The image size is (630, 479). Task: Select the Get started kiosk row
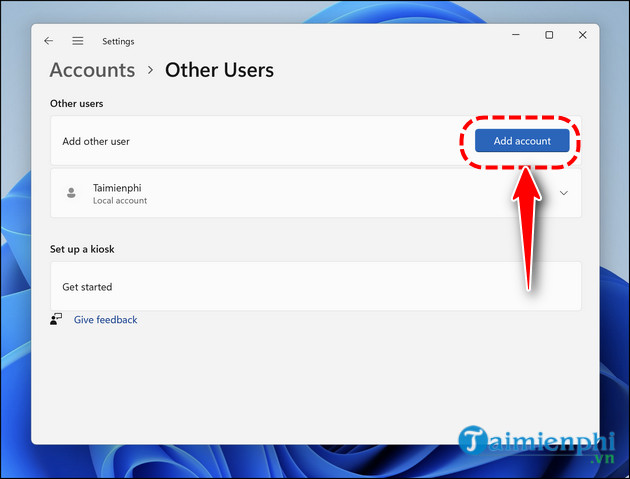(316, 287)
